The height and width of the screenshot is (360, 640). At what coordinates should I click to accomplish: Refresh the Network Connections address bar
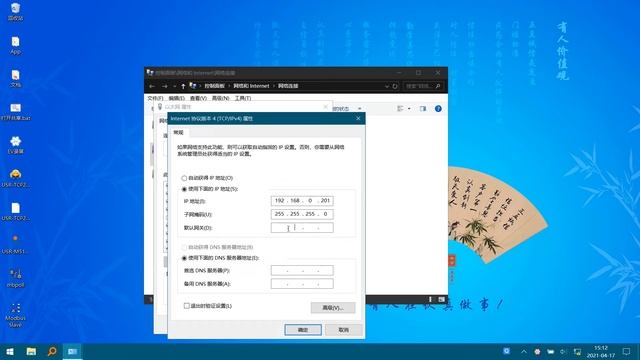395,86
